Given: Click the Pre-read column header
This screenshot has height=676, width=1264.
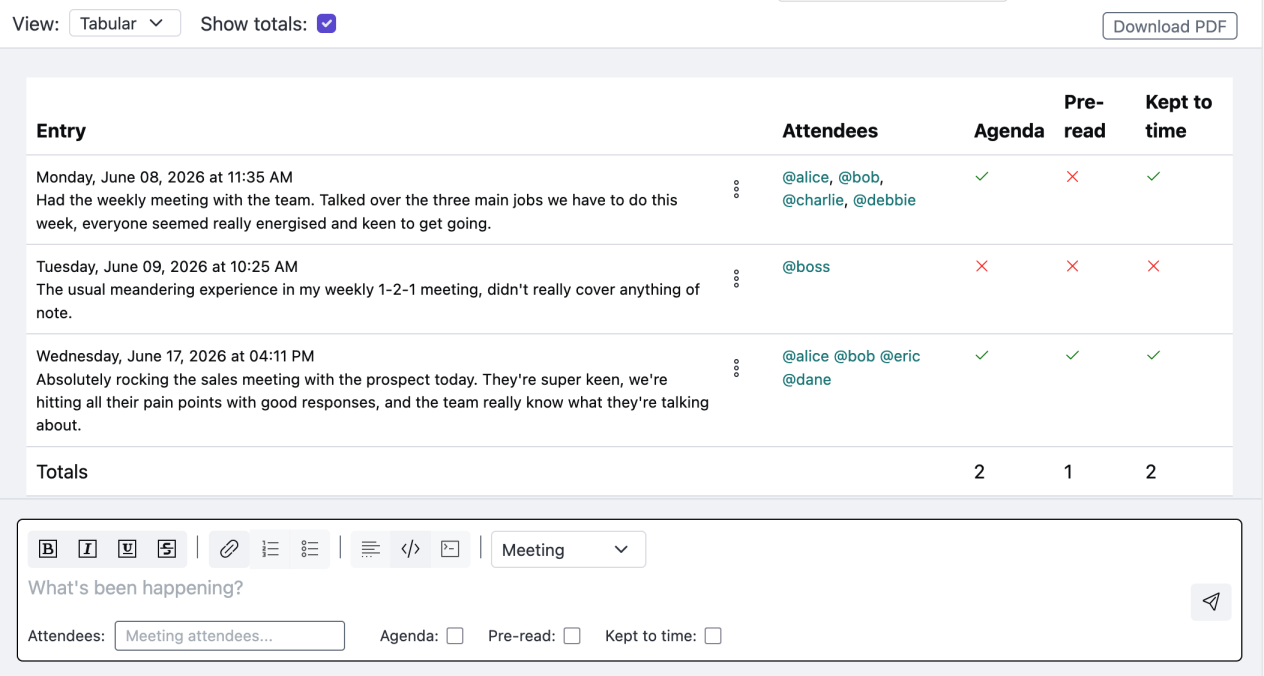Looking at the screenshot, I should (1085, 116).
